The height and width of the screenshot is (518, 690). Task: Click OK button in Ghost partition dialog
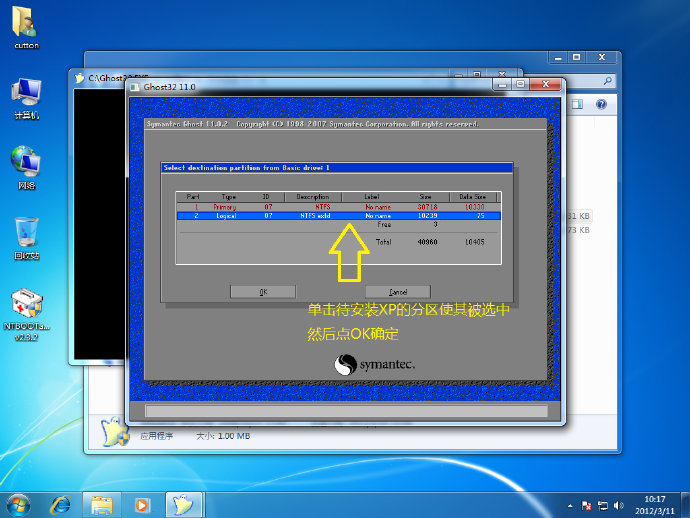(x=263, y=292)
